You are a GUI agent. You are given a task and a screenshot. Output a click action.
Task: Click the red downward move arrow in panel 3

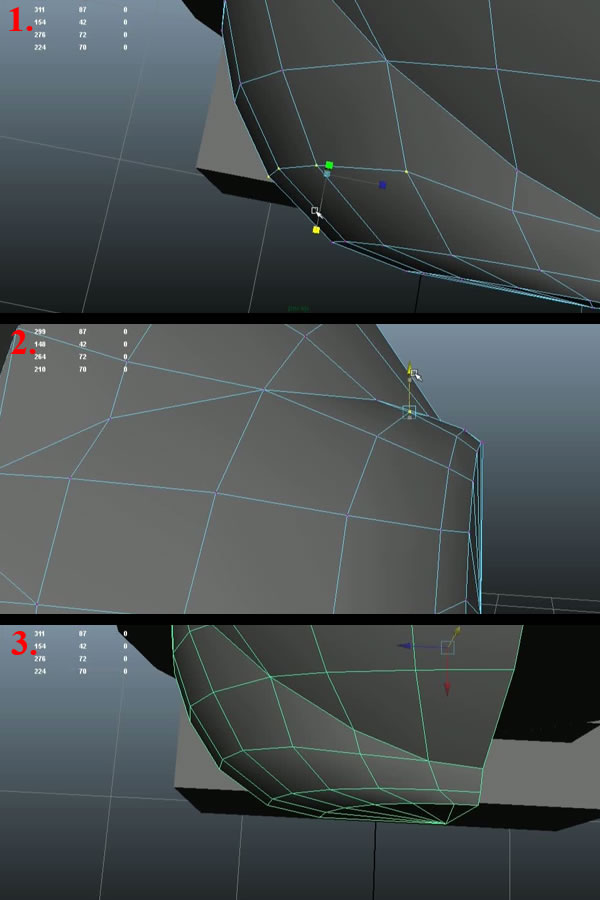[447, 688]
